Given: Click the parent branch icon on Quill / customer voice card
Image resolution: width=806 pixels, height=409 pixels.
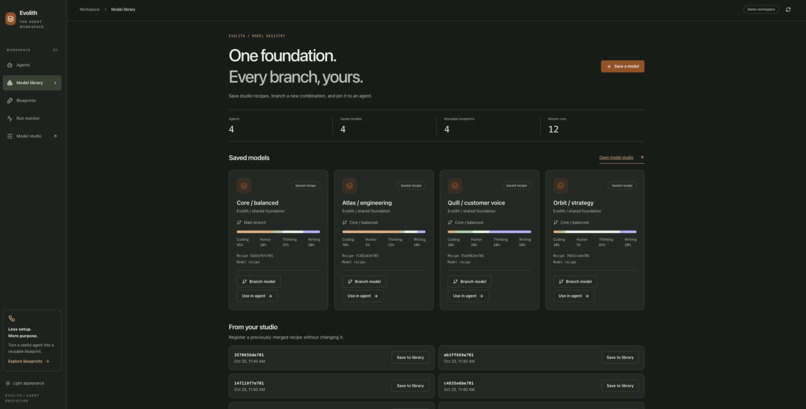Looking at the screenshot, I should [450, 222].
